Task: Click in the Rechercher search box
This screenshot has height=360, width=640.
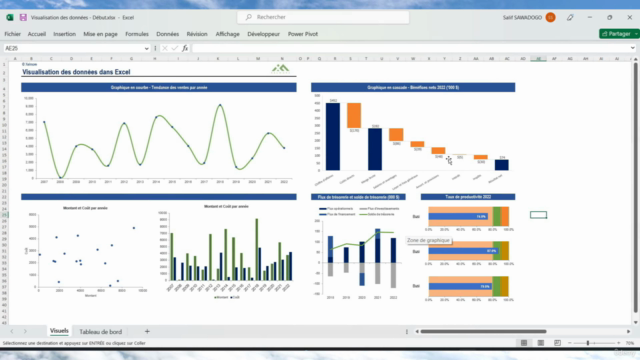Action: click(323, 17)
